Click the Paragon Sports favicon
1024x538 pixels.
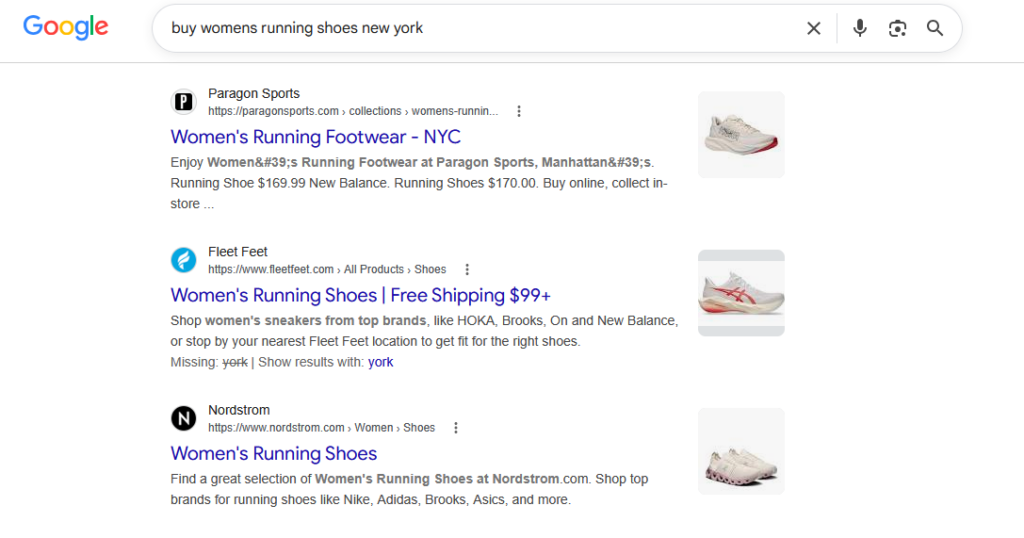tap(184, 102)
